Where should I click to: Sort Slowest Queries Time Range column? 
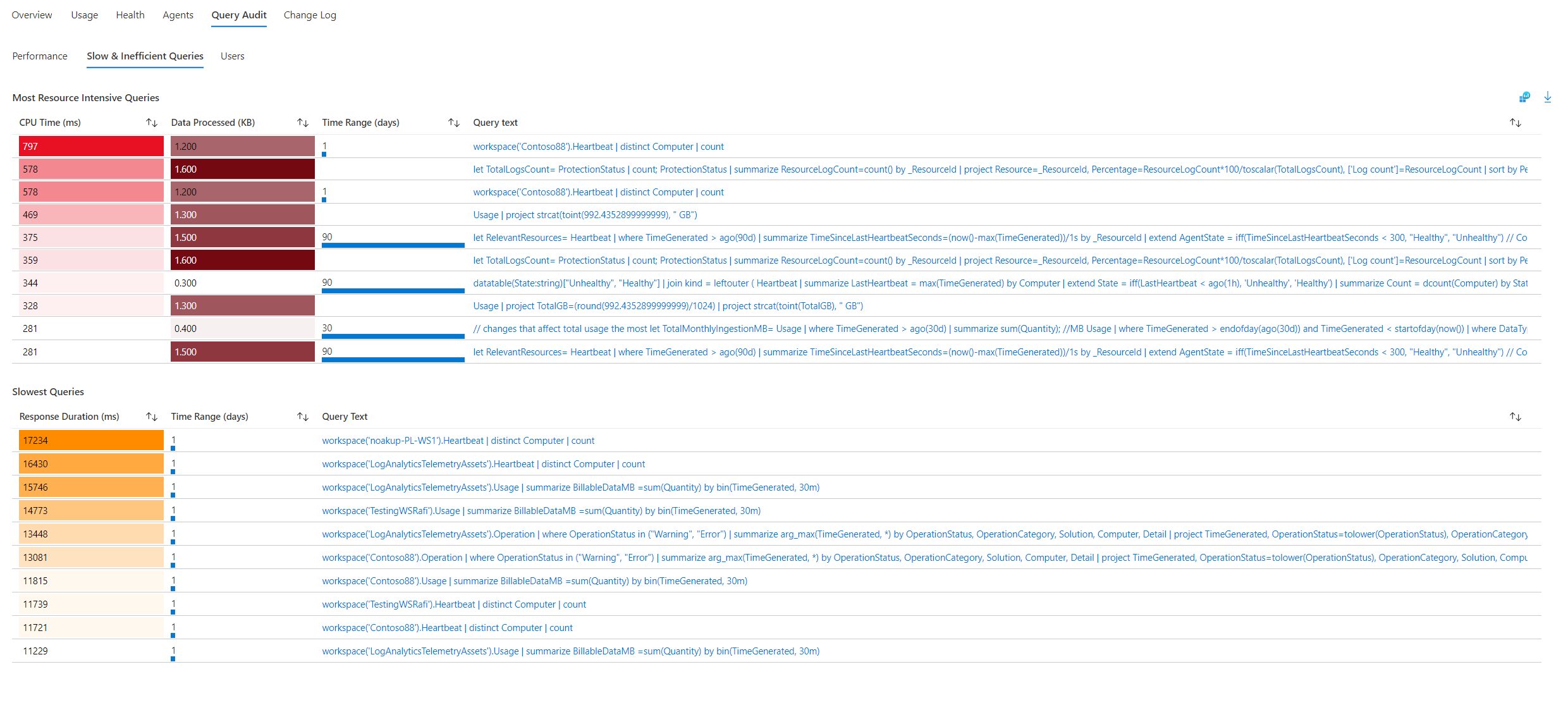click(303, 417)
